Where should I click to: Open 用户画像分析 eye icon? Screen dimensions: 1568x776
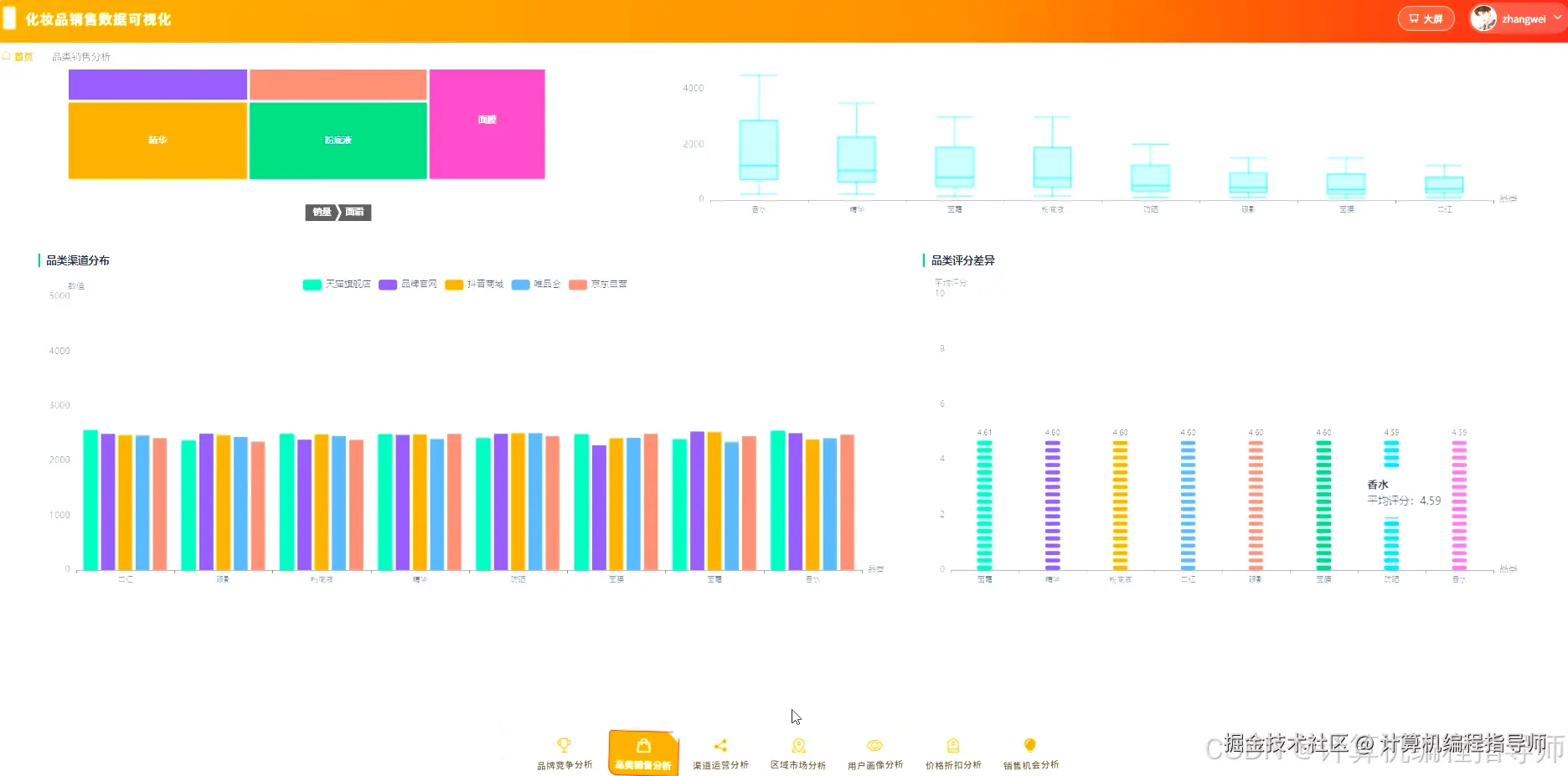(x=874, y=745)
